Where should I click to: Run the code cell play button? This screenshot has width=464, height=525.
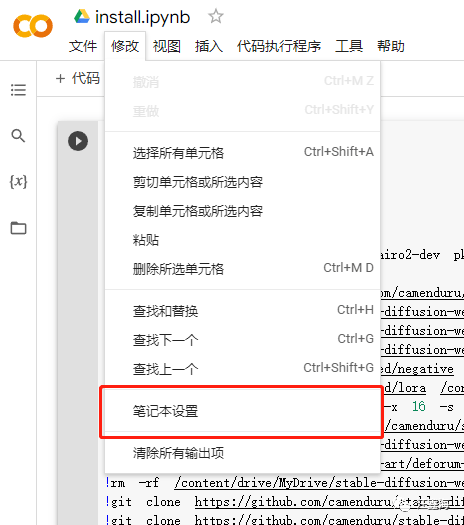pos(78,141)
